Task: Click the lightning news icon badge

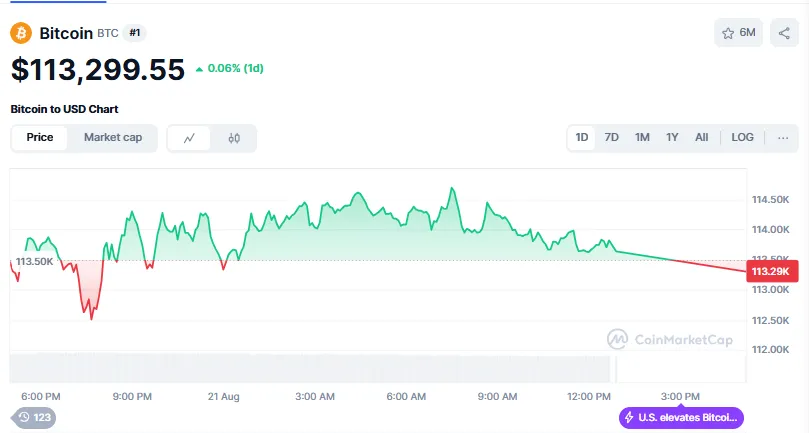Action: 629,417
